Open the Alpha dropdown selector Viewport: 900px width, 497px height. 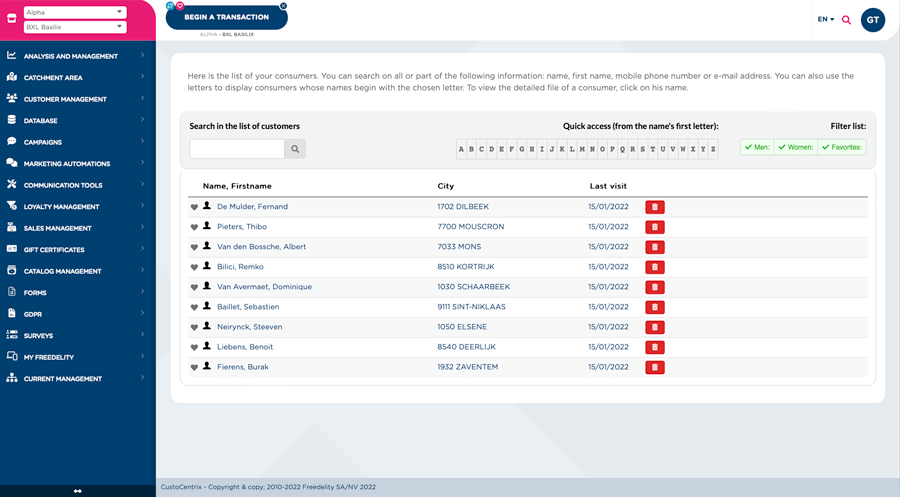coord(75,12)
